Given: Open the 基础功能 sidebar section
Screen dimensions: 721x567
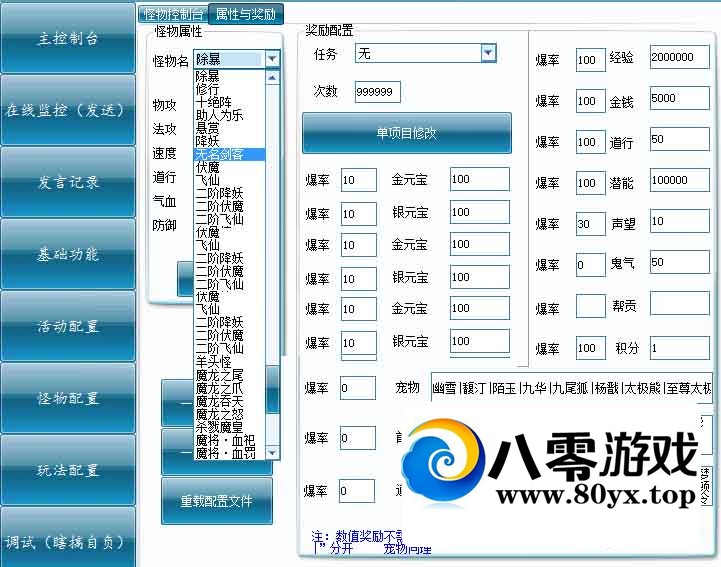Looking at the screenshot, I should click(68, 254).
